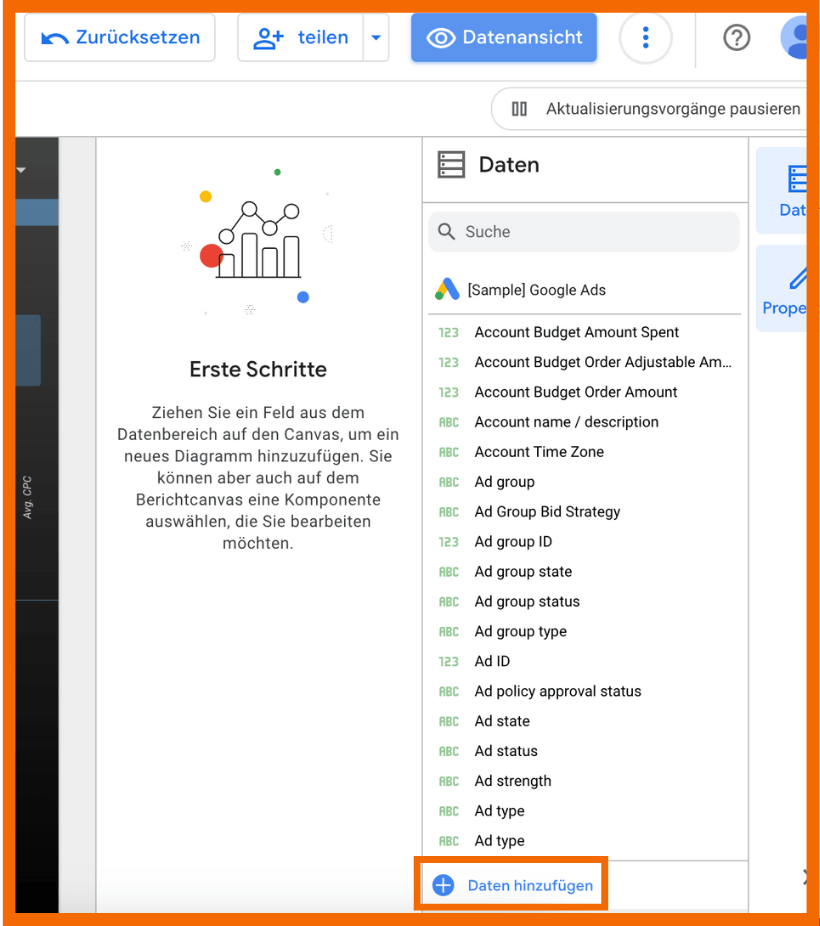
Task: Toggle the Datenansicht view button
Action: click(x=504, y=38)
